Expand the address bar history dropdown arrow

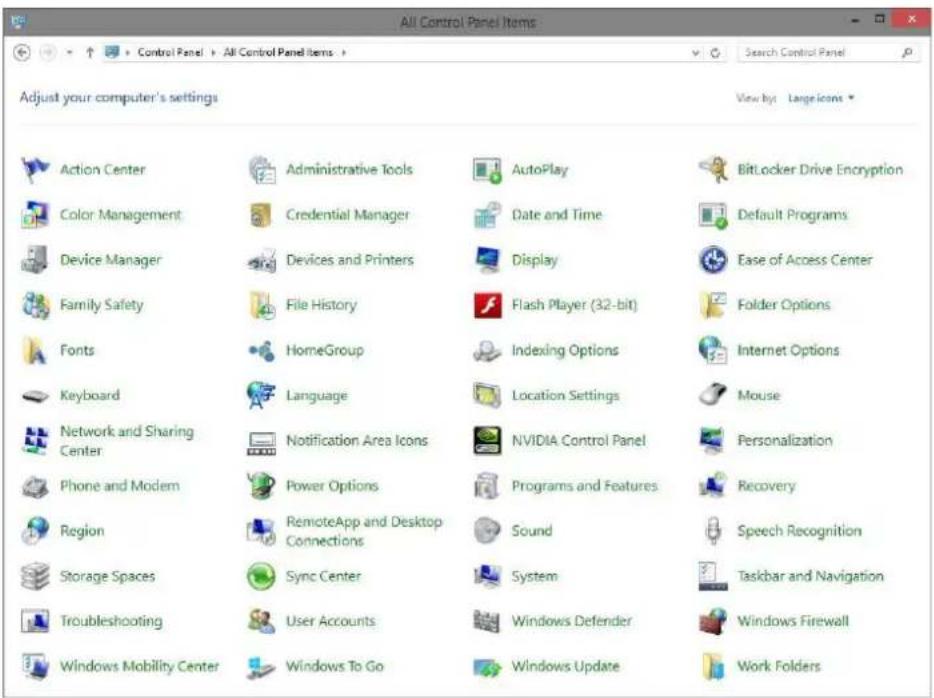tap(695, 53)
